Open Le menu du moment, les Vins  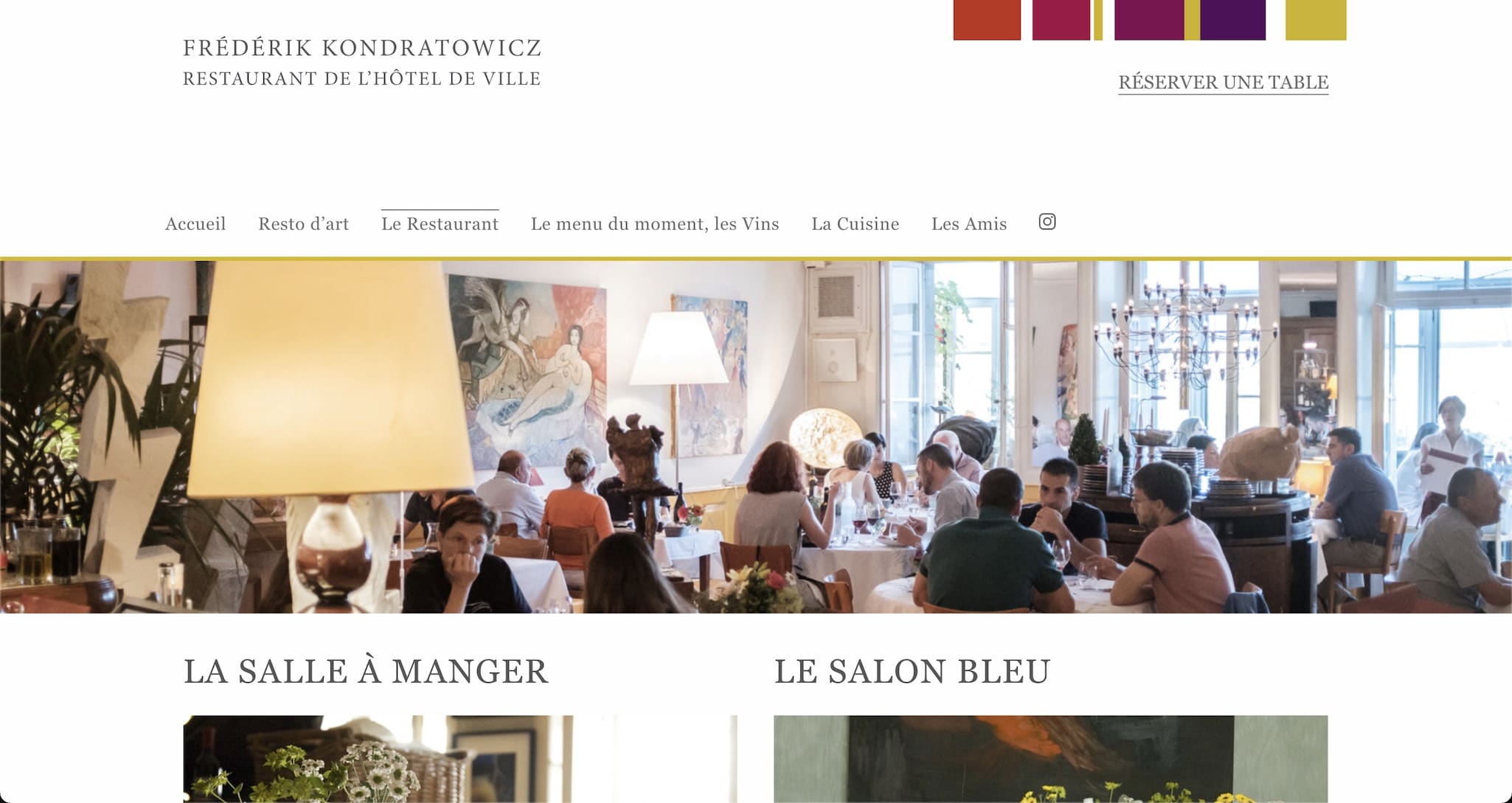[x=655, y=224]
